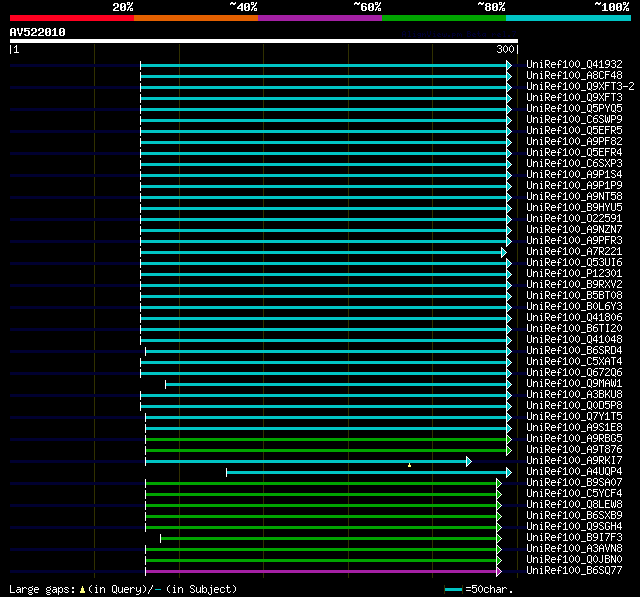This screenshot has height=597, width=640.
Task: Select the UniRef100_B6SRD4 label
Action: coord(574,351)
